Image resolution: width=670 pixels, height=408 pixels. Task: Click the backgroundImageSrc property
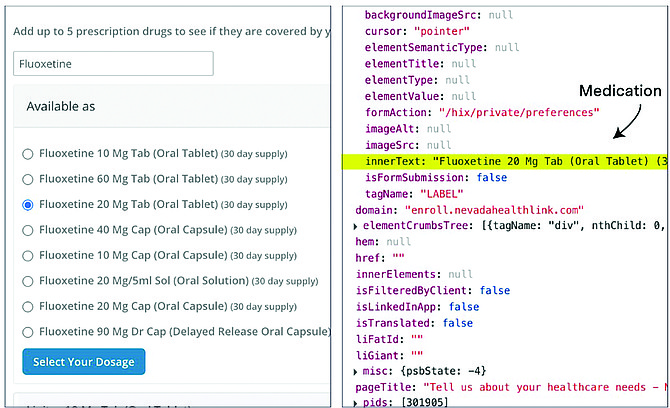(x=439, y=15)
